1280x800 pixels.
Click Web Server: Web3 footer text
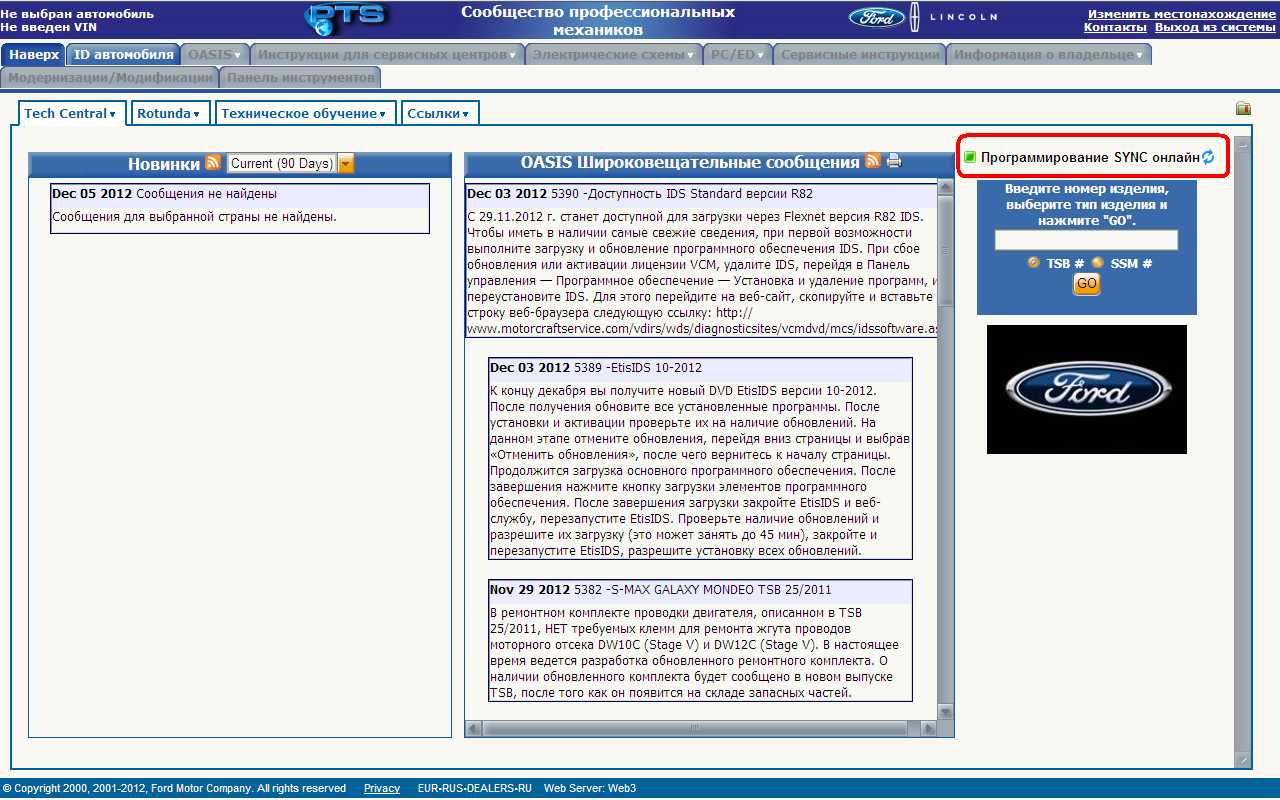tap(590, 788)
